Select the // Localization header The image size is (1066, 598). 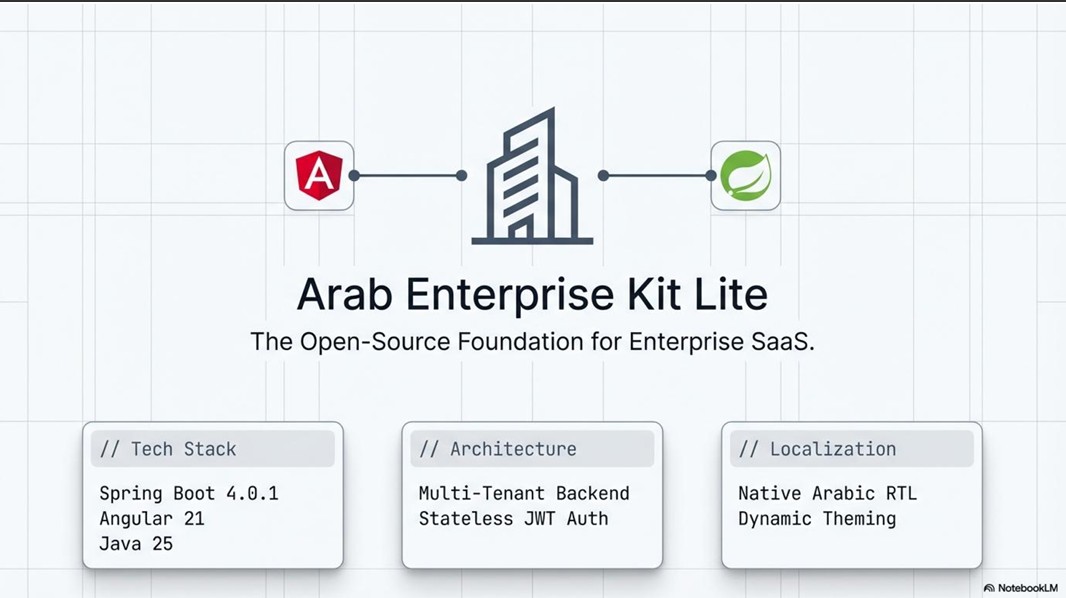(852, 448)
